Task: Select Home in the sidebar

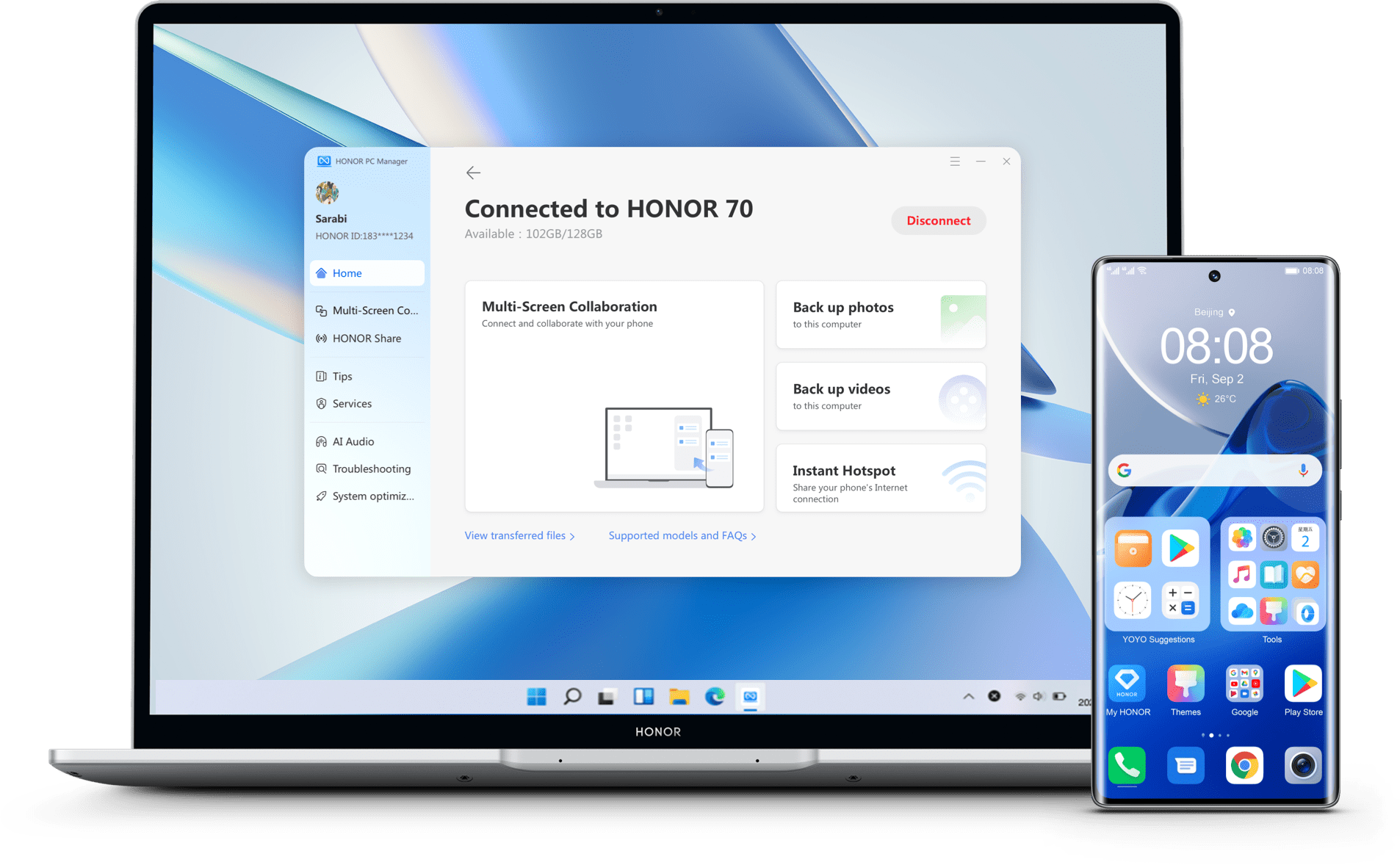Action: click(x=367, y=273)
